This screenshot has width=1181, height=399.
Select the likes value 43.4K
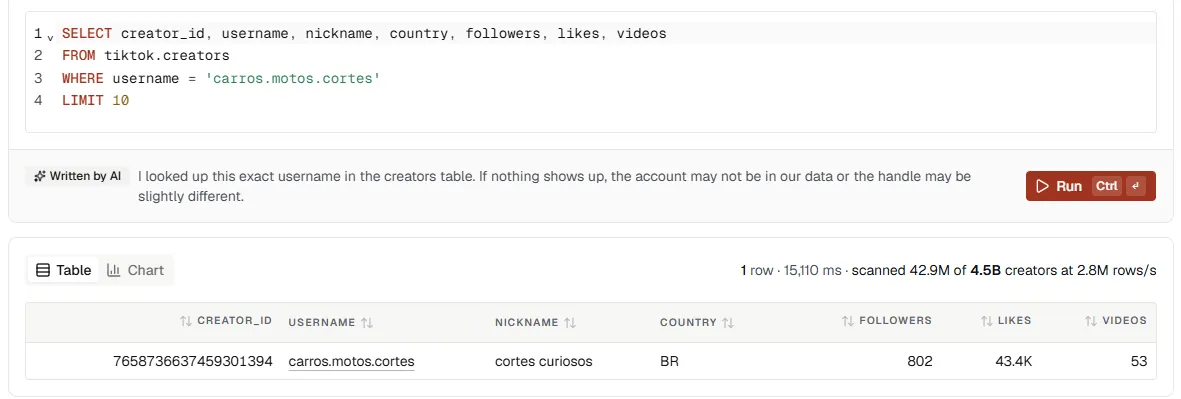click(x=1014, y=361)
